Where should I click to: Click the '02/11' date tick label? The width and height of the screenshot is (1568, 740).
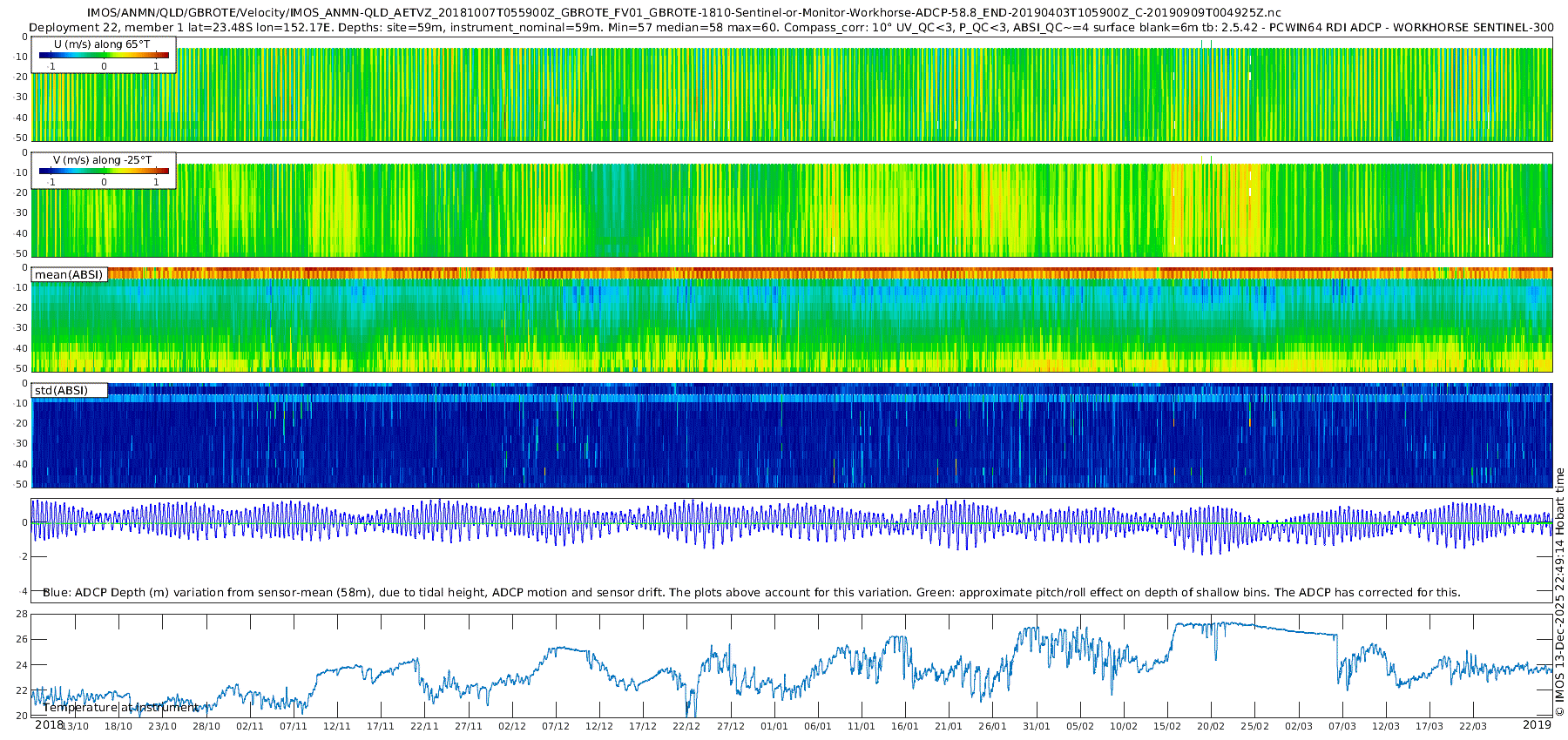[250, 726]
